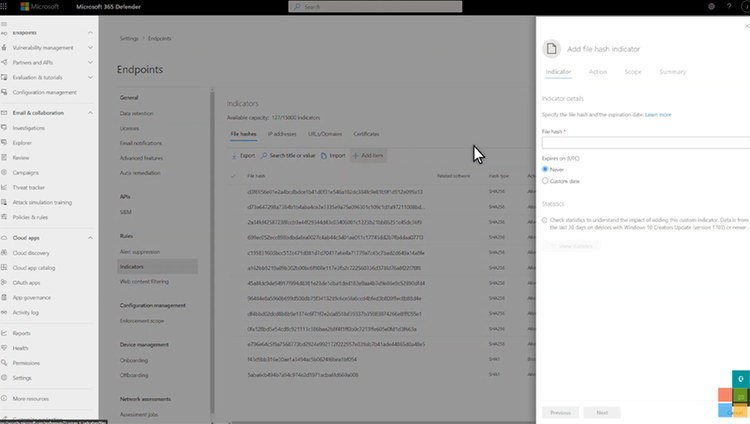Viewport: 750px width, 424px height.
Task: Click the Search title or value magnifier
Action: pyautogui.click(x=264, y=156)
